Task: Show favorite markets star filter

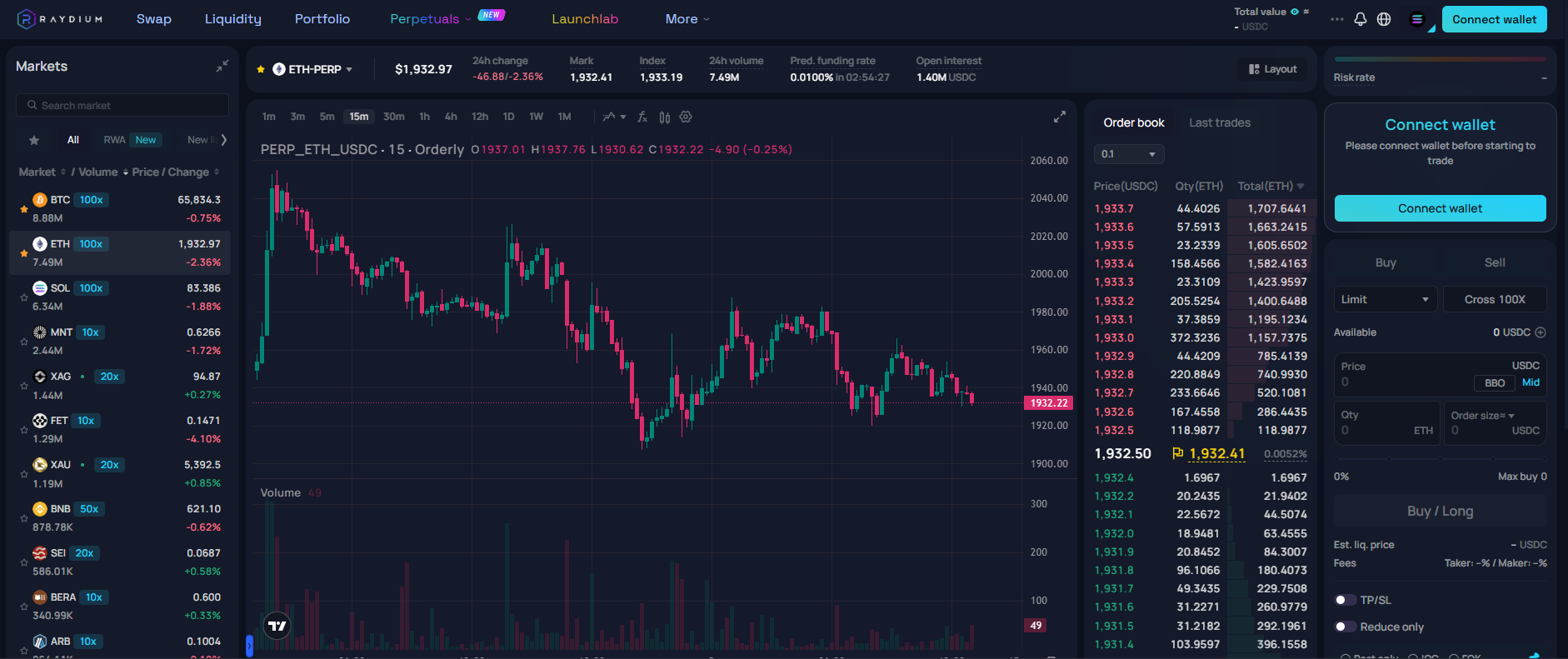Action: pyautogui.click(x=34, y=140)
